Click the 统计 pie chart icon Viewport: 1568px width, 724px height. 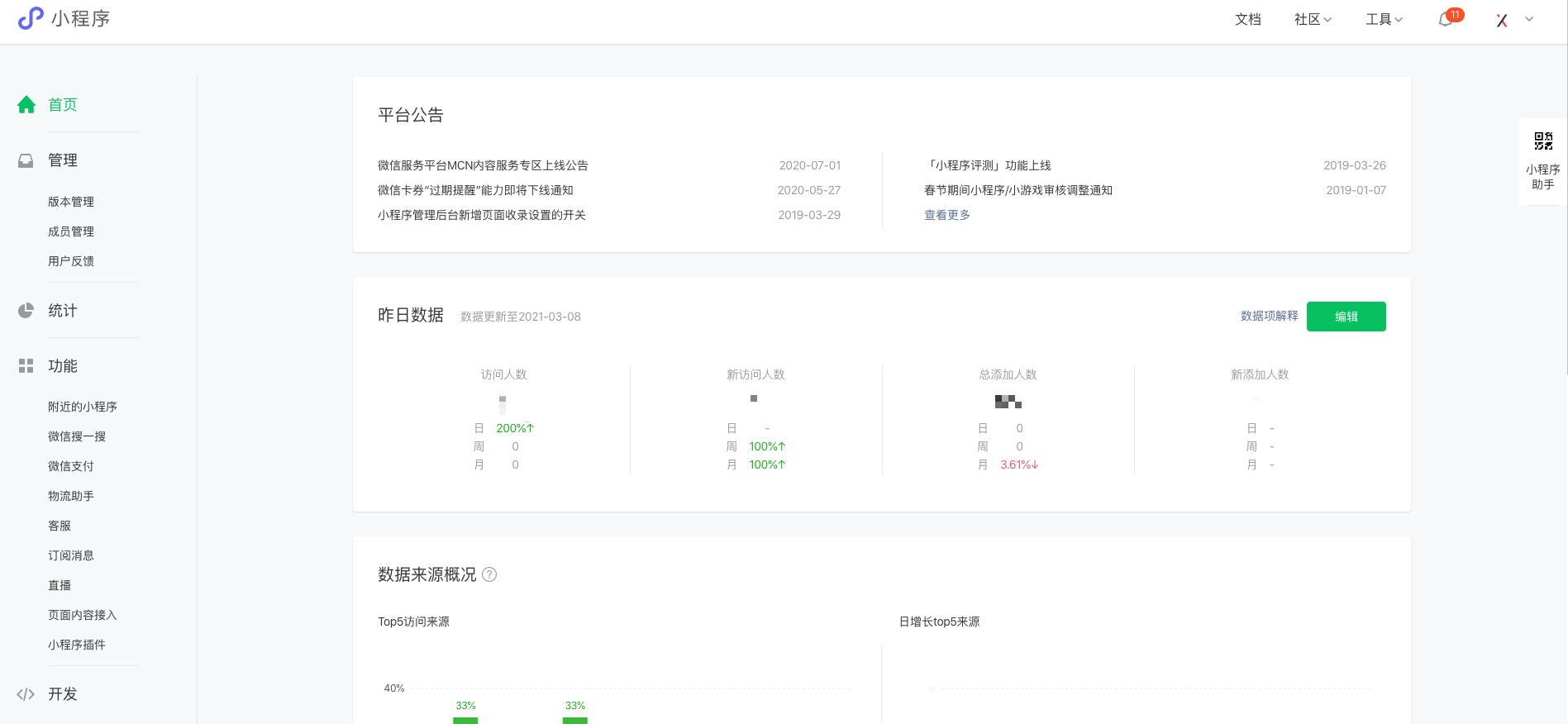(26, 311)
